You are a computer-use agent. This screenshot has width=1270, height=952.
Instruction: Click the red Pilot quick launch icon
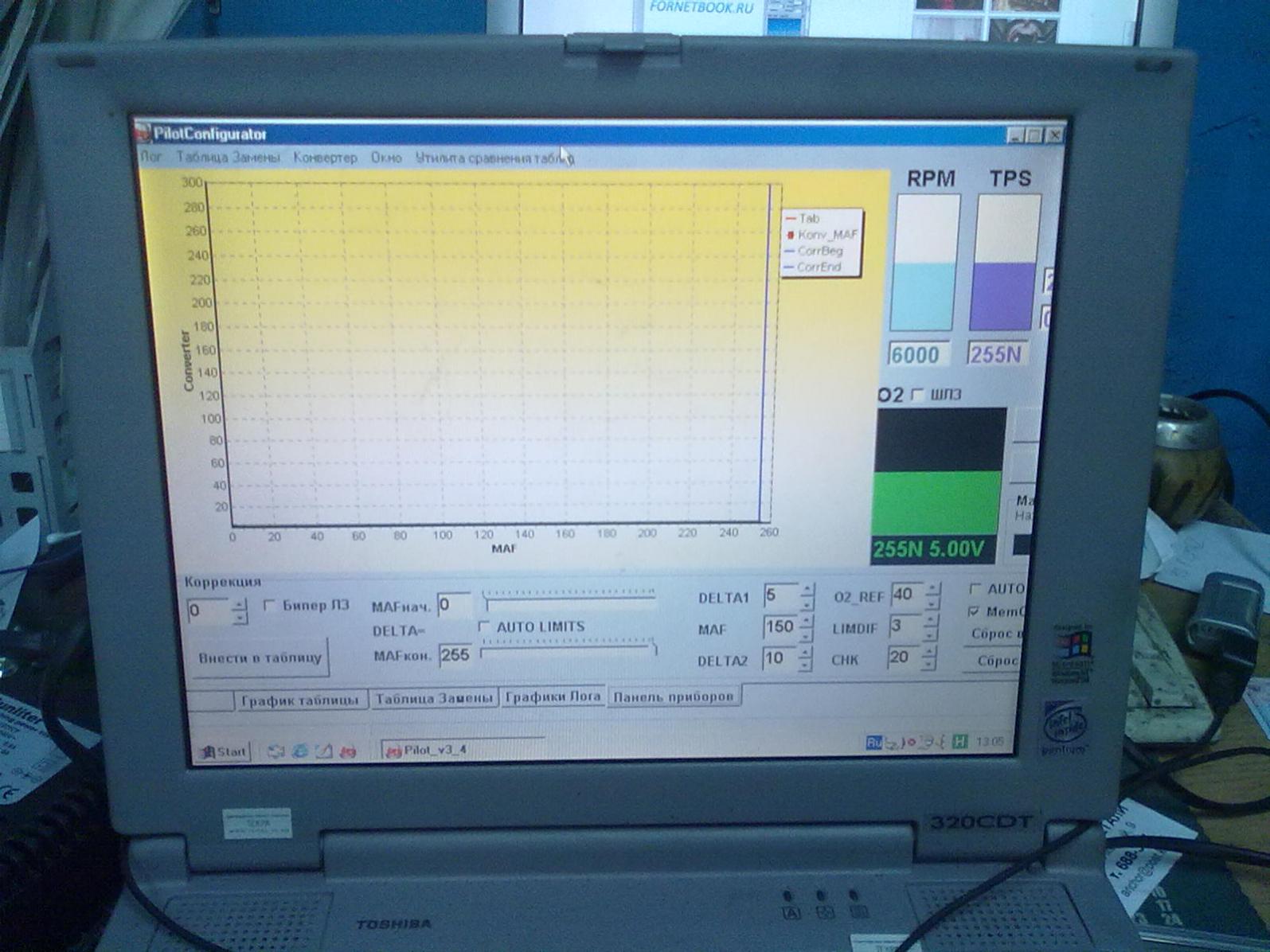[348, 751]
